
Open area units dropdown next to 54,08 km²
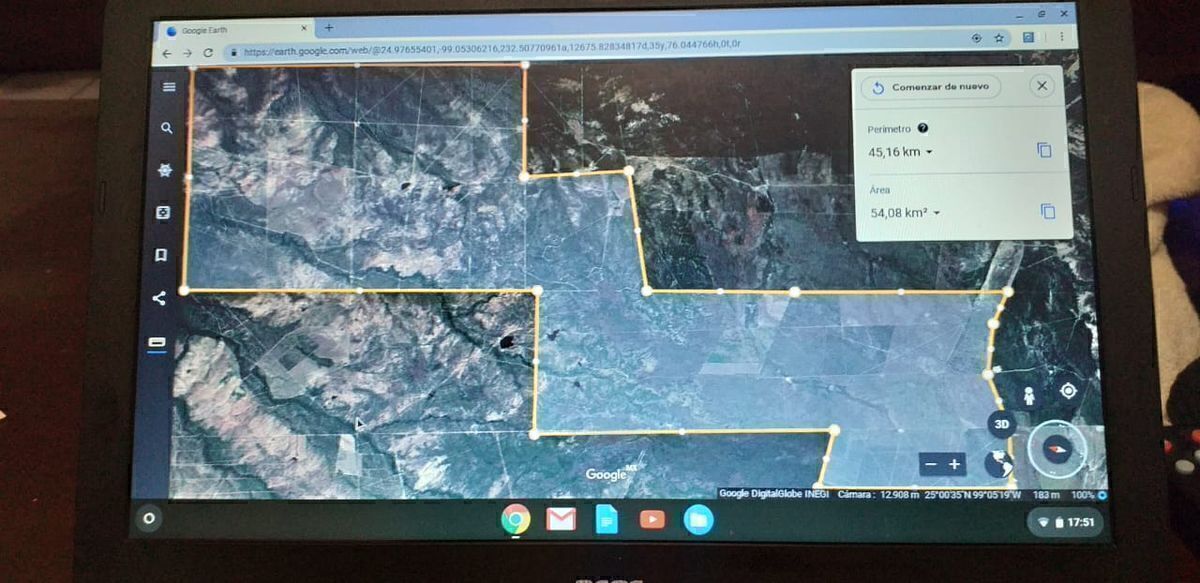(x=937, y=213)
